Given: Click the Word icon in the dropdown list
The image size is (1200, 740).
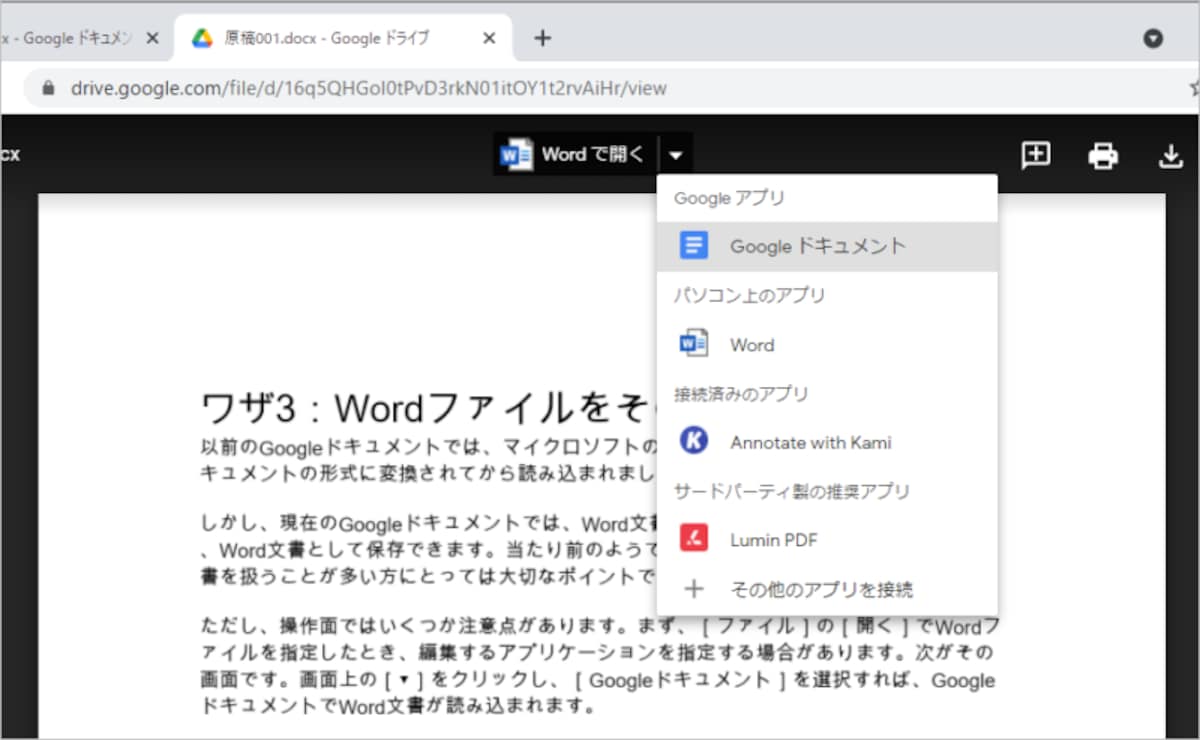Looking at the screenshot, I should [694, 344].
